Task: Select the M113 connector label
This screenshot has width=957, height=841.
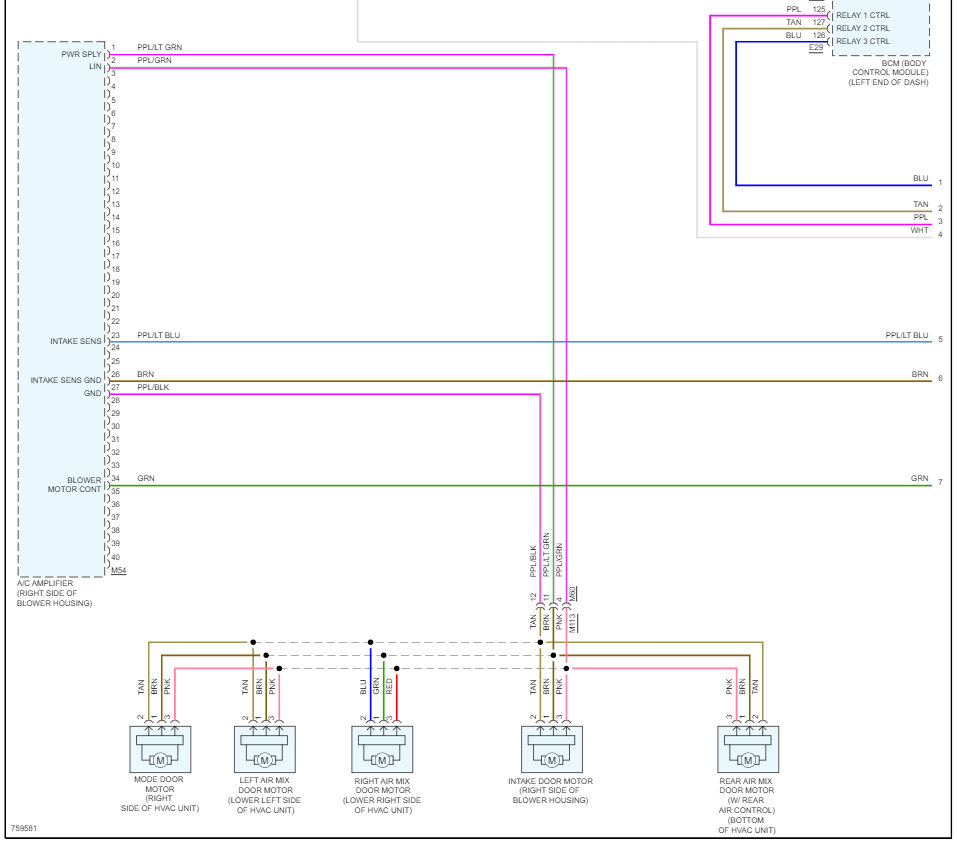Action: 572,623
